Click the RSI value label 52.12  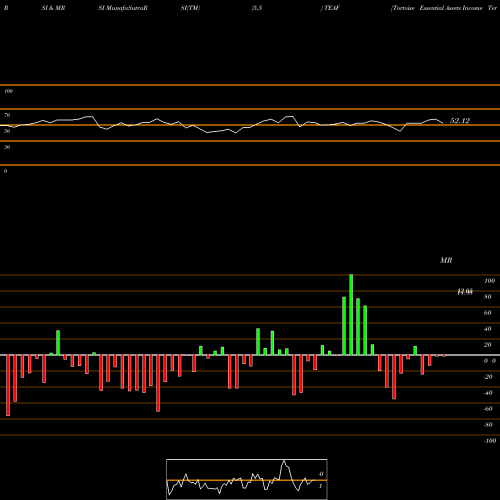pyautogui.click(x=460, y=121)
